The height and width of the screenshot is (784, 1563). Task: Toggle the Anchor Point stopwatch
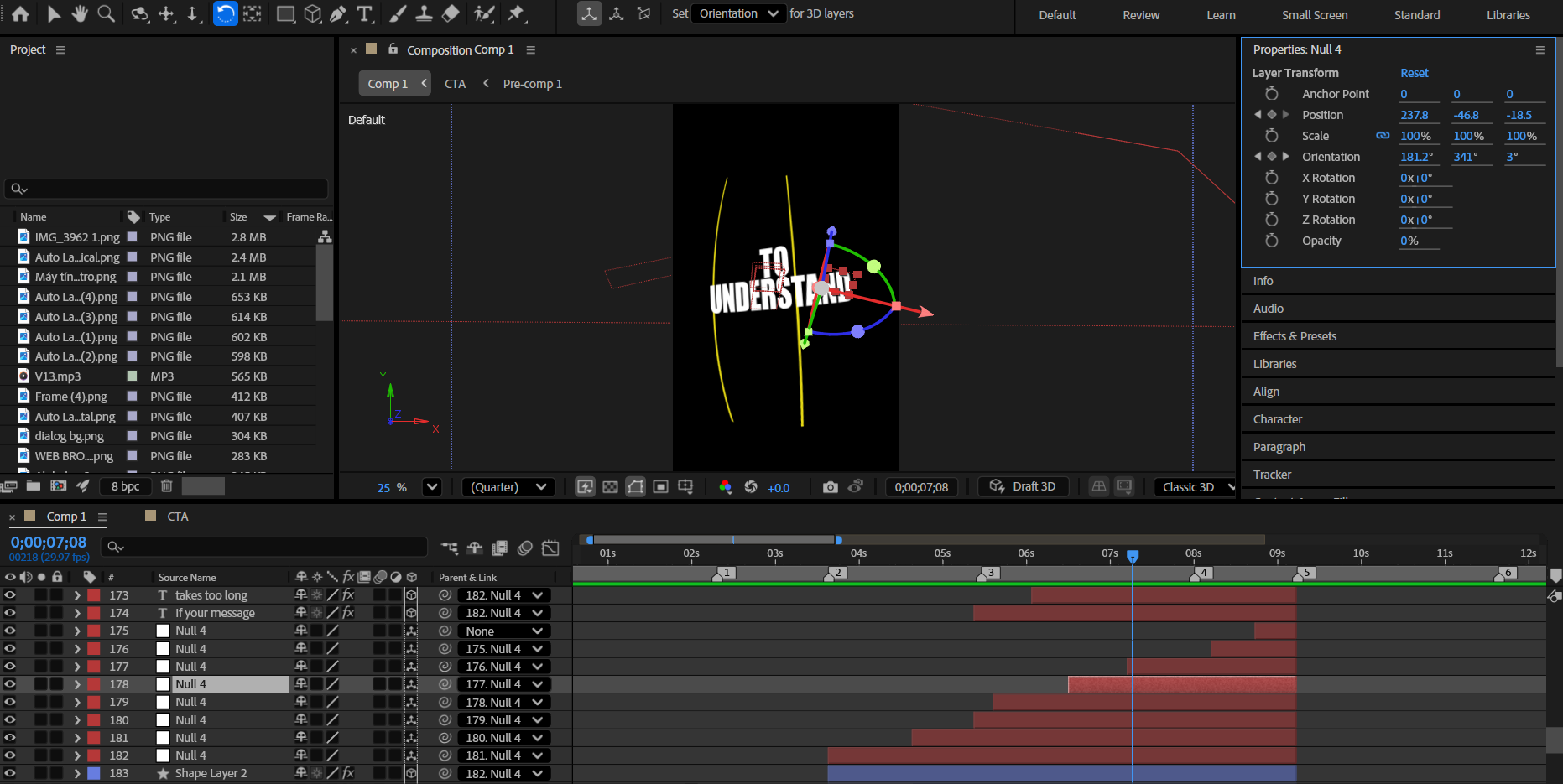[x=1271, y=94]
